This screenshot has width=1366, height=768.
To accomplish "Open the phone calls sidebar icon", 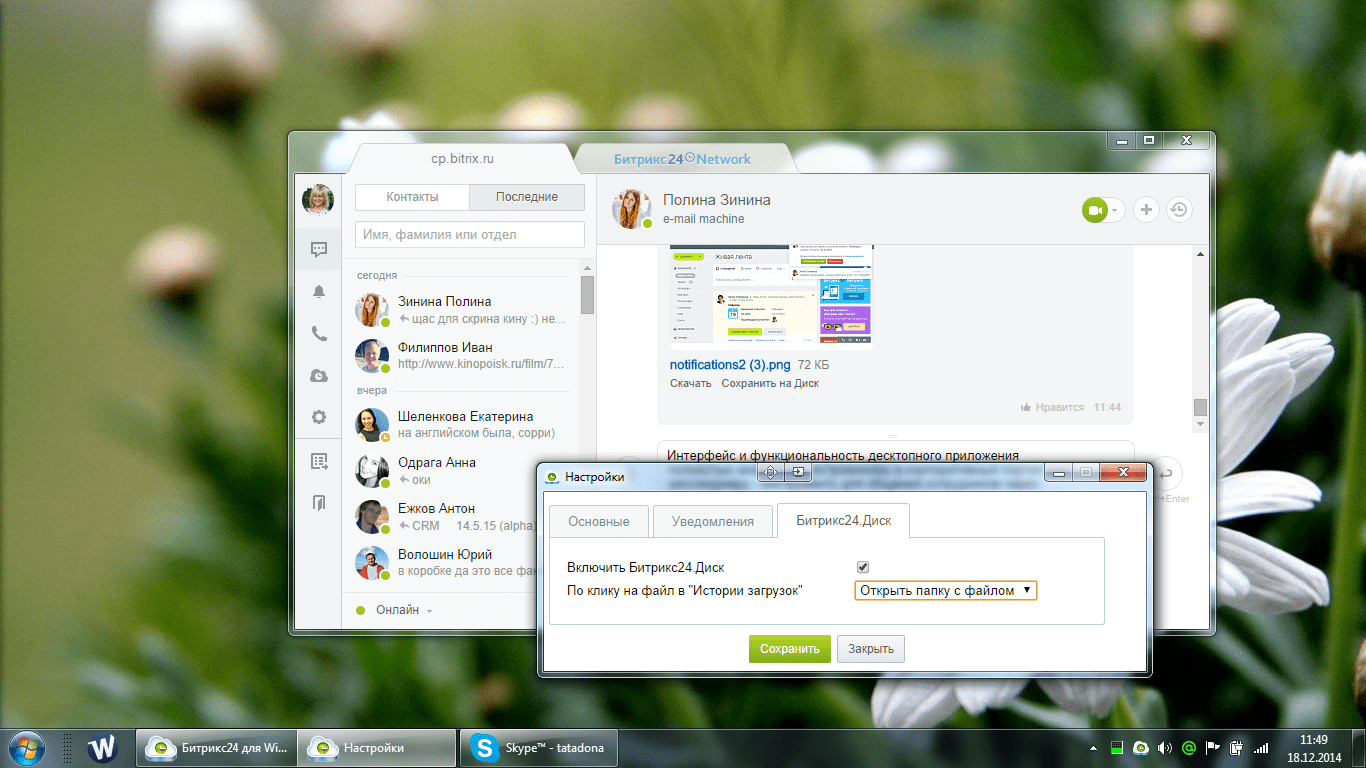I will pyautogui.click(x=319, y=334).
